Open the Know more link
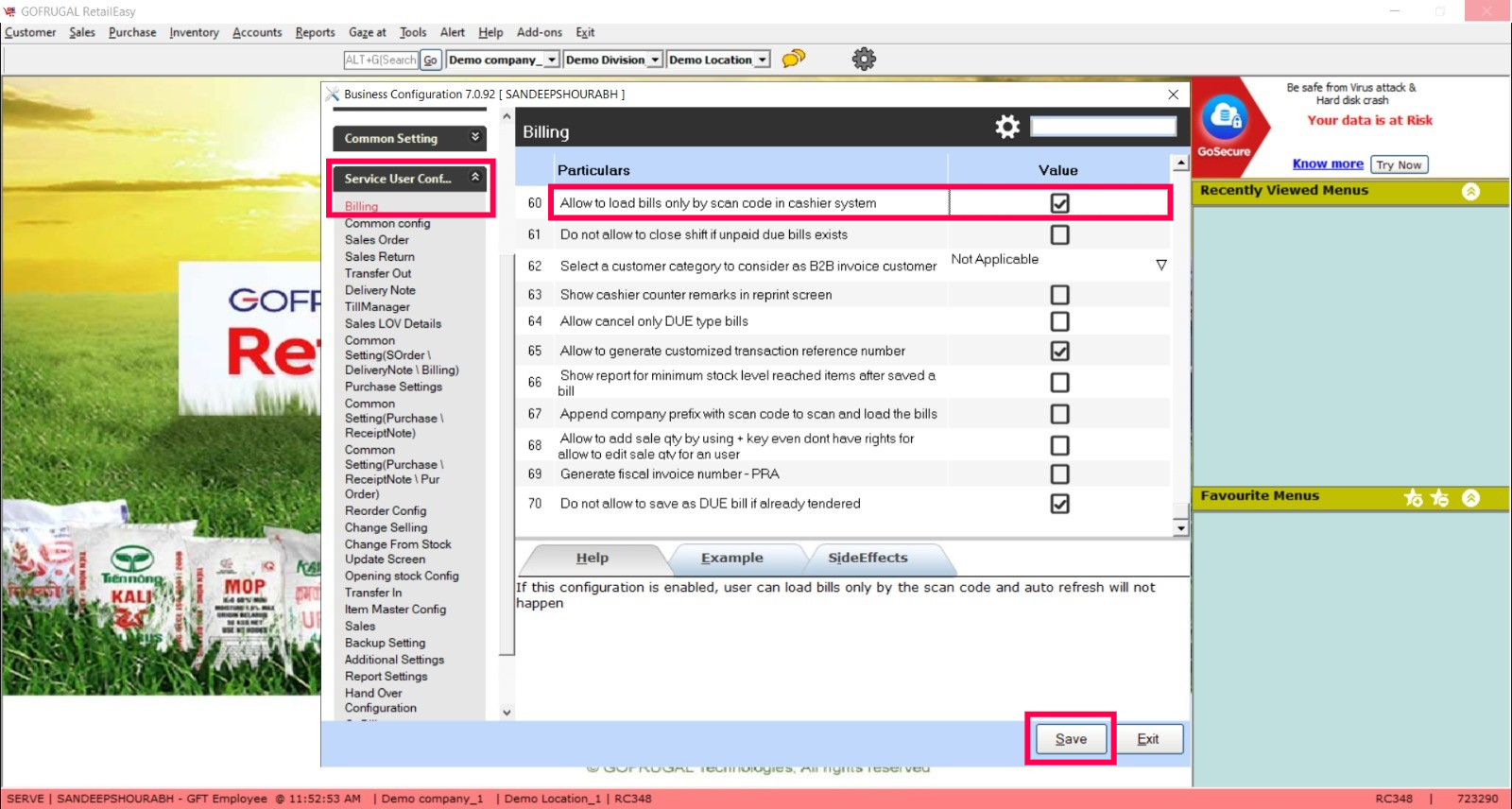1512x809 pixels. 1327,164
